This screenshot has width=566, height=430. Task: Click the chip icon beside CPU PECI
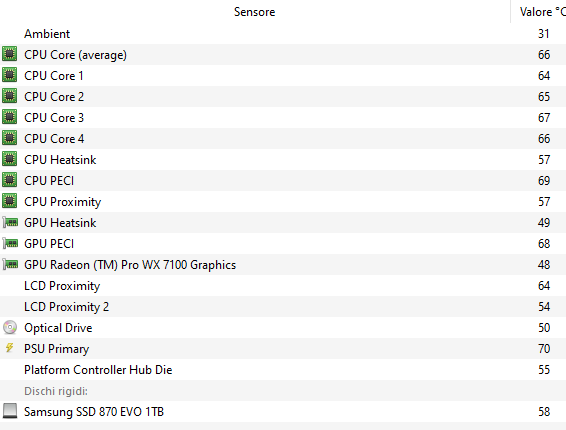coord(9,180)
